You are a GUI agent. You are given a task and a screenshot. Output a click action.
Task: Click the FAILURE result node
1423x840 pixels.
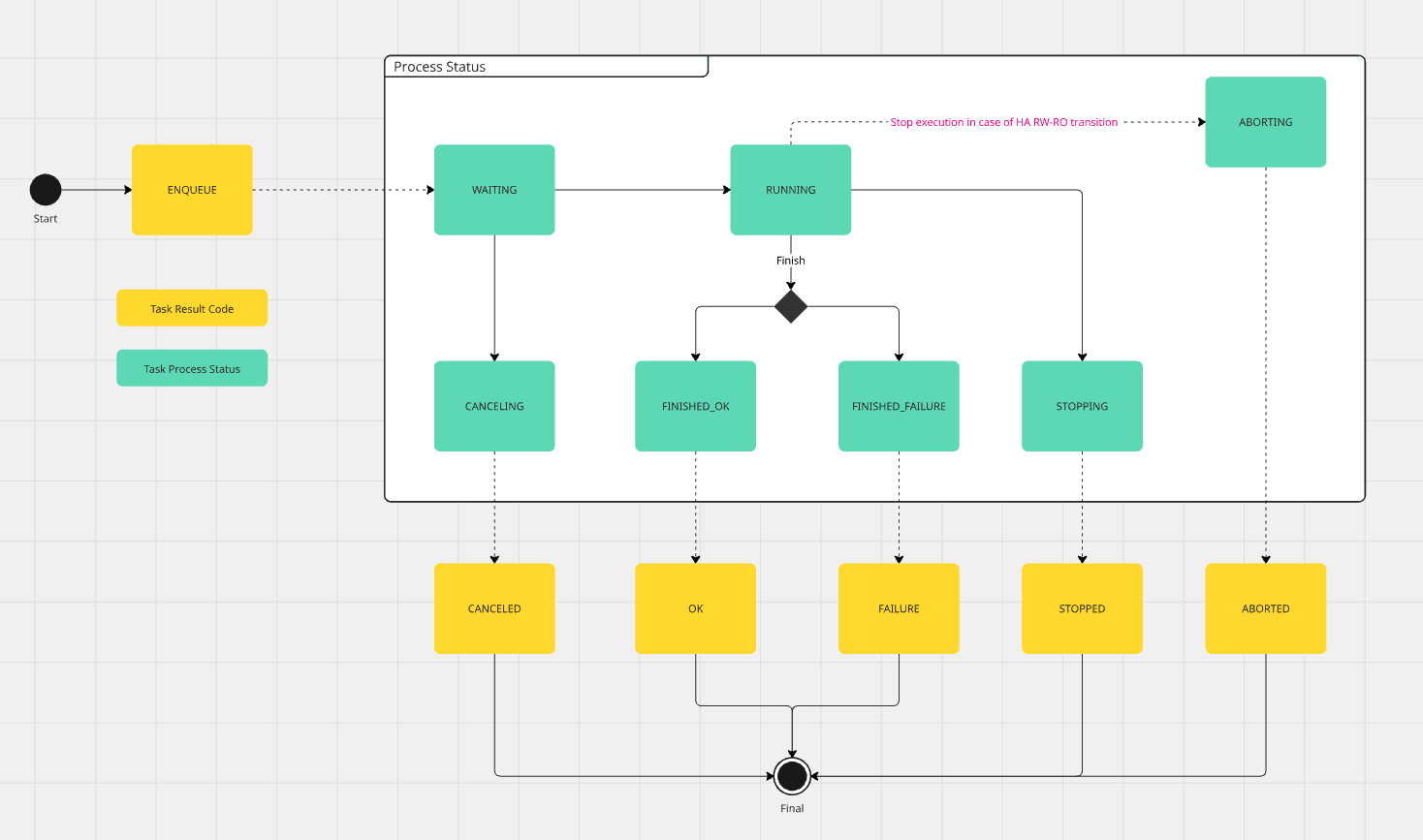pos(898,608)
